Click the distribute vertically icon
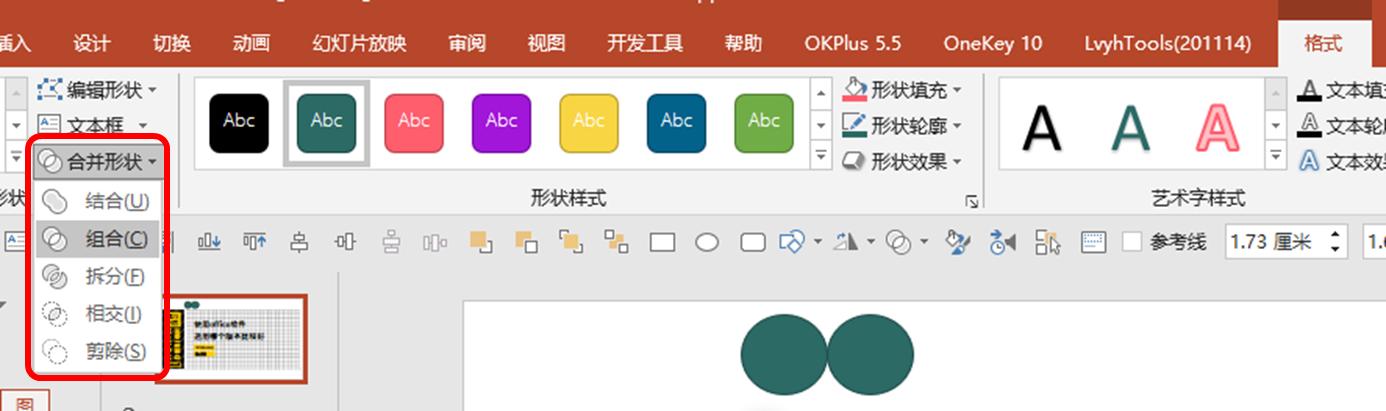Image resolution: width=1386 pixels, height=411 pixels. coord(391,242)
